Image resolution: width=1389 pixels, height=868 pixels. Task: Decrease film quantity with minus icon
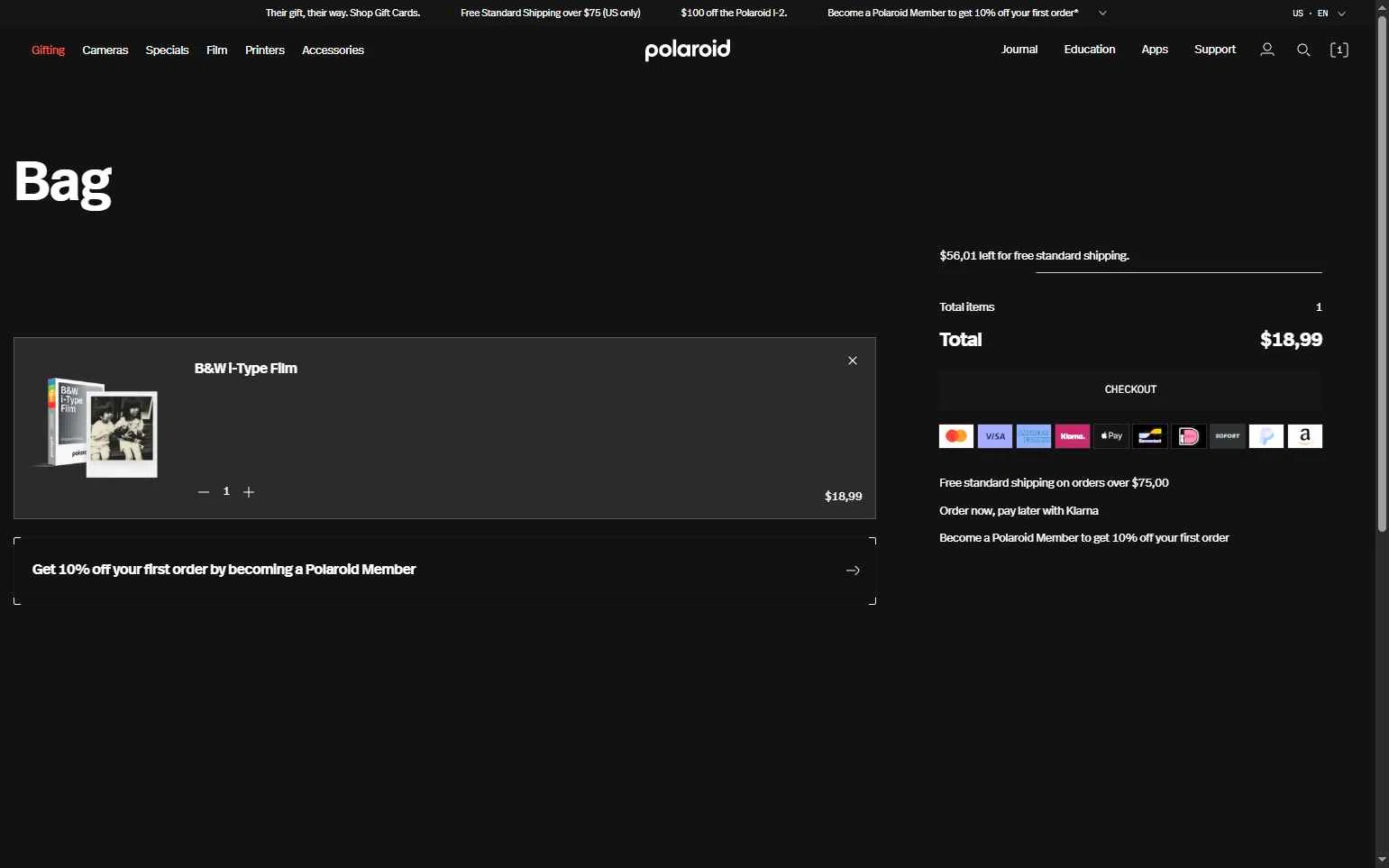(204, 492)
